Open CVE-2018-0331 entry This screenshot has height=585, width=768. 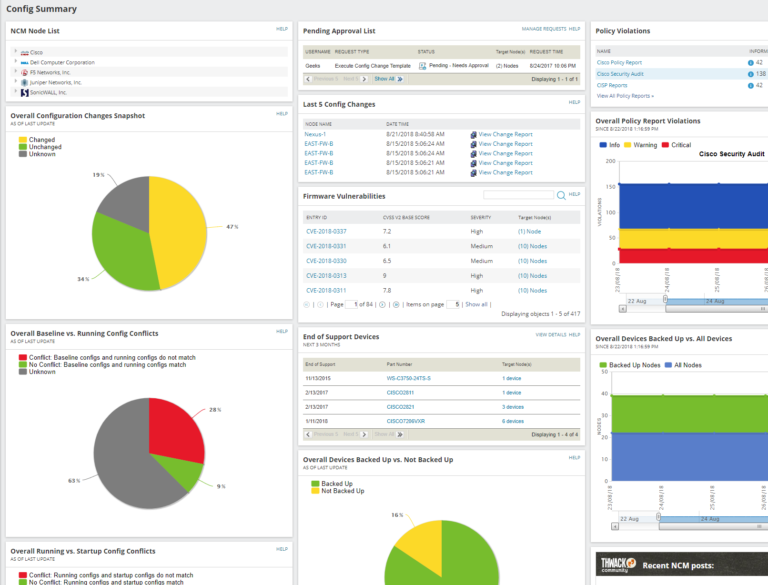coord(326,246)
